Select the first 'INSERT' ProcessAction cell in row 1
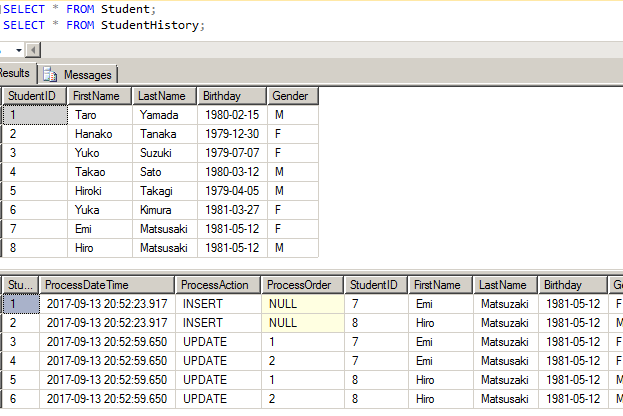Image resolution: width=623 pixels, height=416 pixels. click(x=218, y=304)
